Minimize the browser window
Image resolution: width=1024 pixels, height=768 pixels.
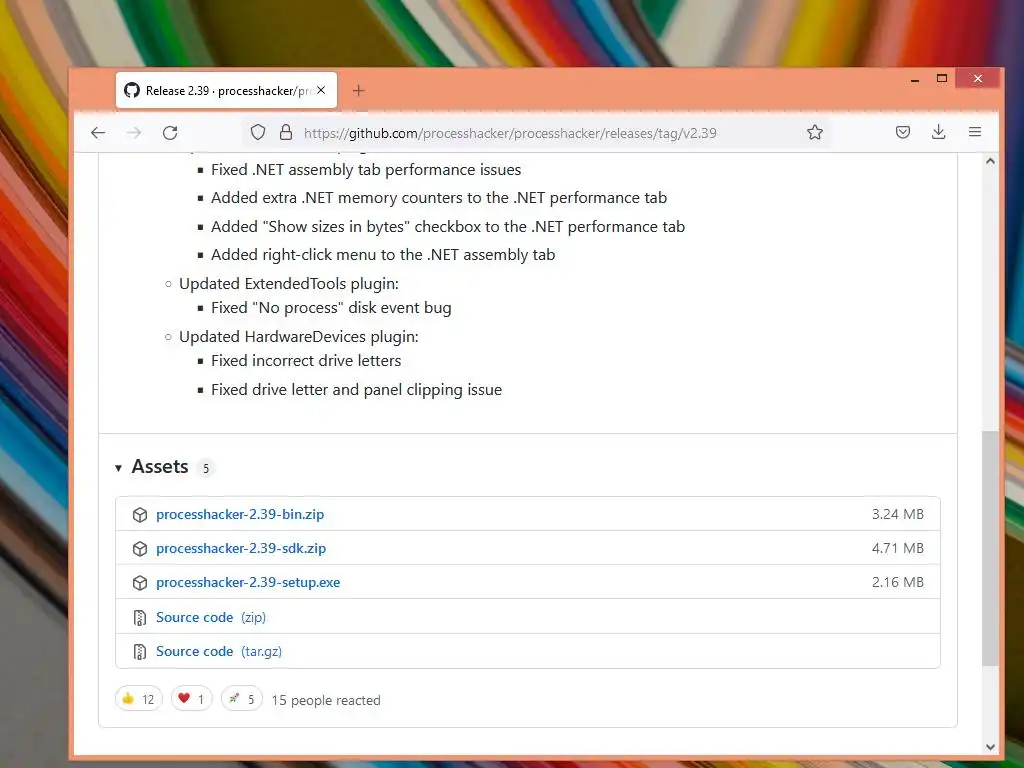coord(915,80)
